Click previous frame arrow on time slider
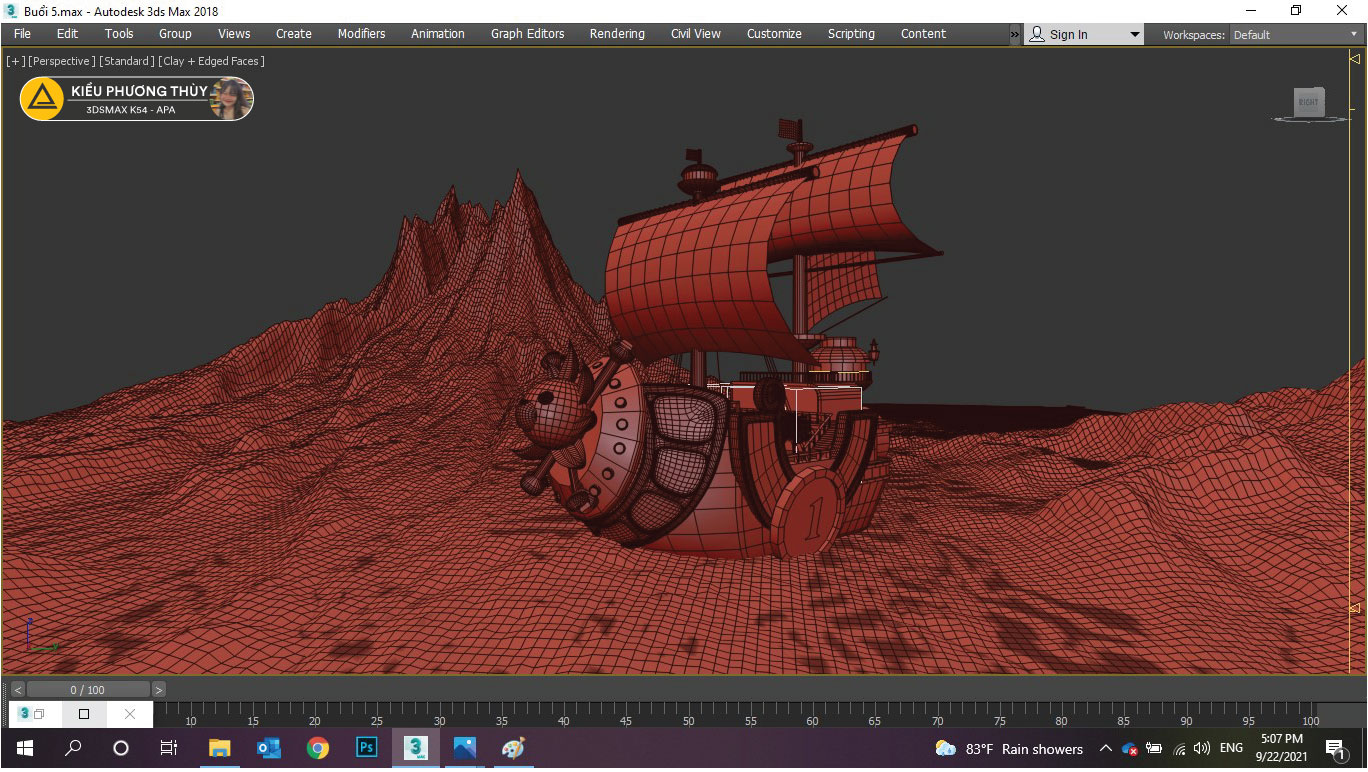Image resolution: width=1368 pixels, height=772 pixels. [17, 690]
